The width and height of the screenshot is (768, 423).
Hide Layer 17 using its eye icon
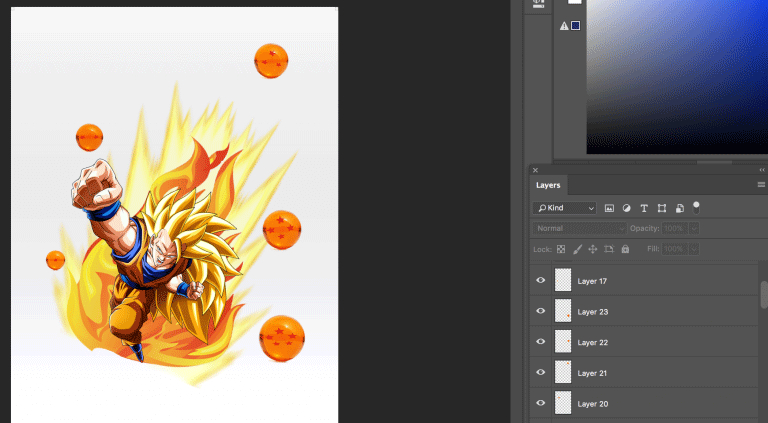coord(541,281)
